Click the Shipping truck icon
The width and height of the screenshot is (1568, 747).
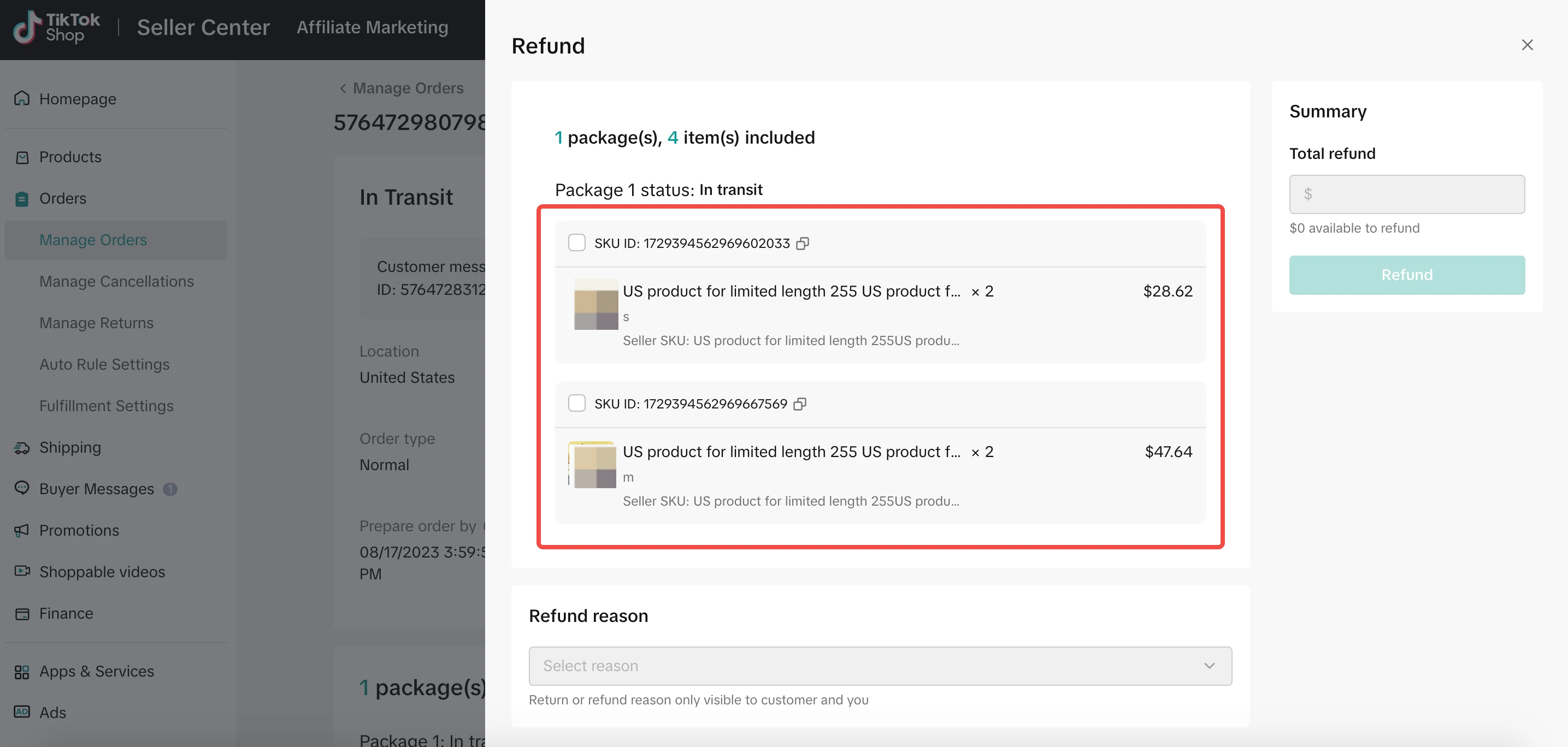(x=22, y=448)
